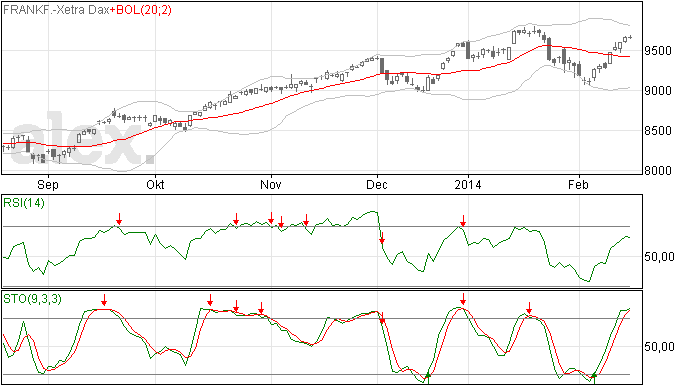
Task: Click the Sep month label
Action: [48, 184]
